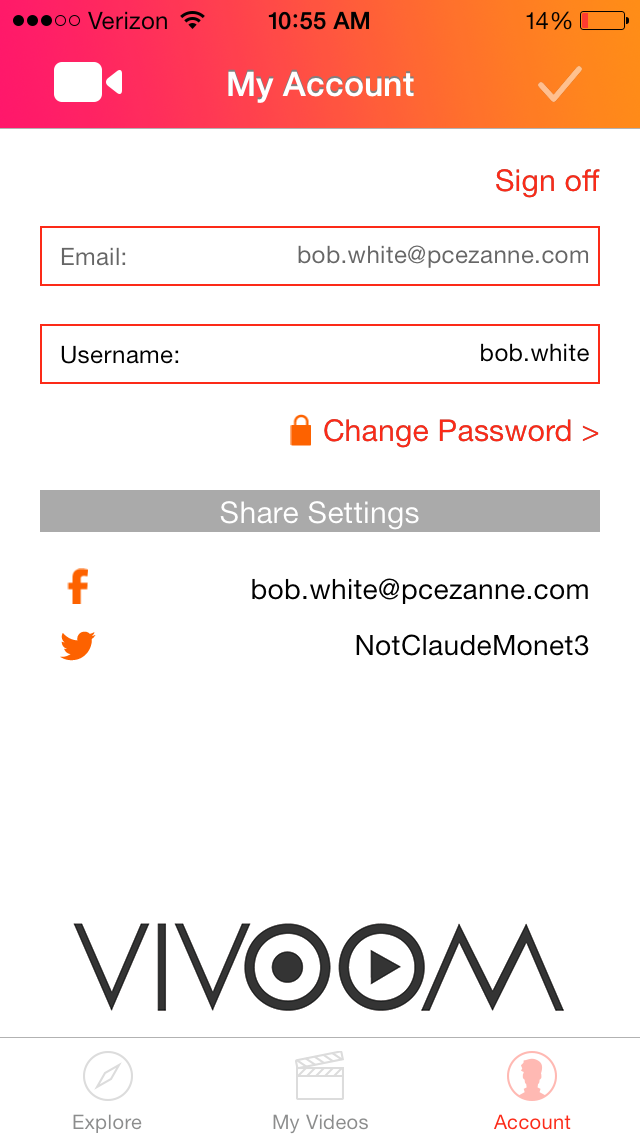The width and height of the screenshot is (640, 1136).
Task: Tap the Wi-Fi icon in status bar
Action: (x=192, y=20)
